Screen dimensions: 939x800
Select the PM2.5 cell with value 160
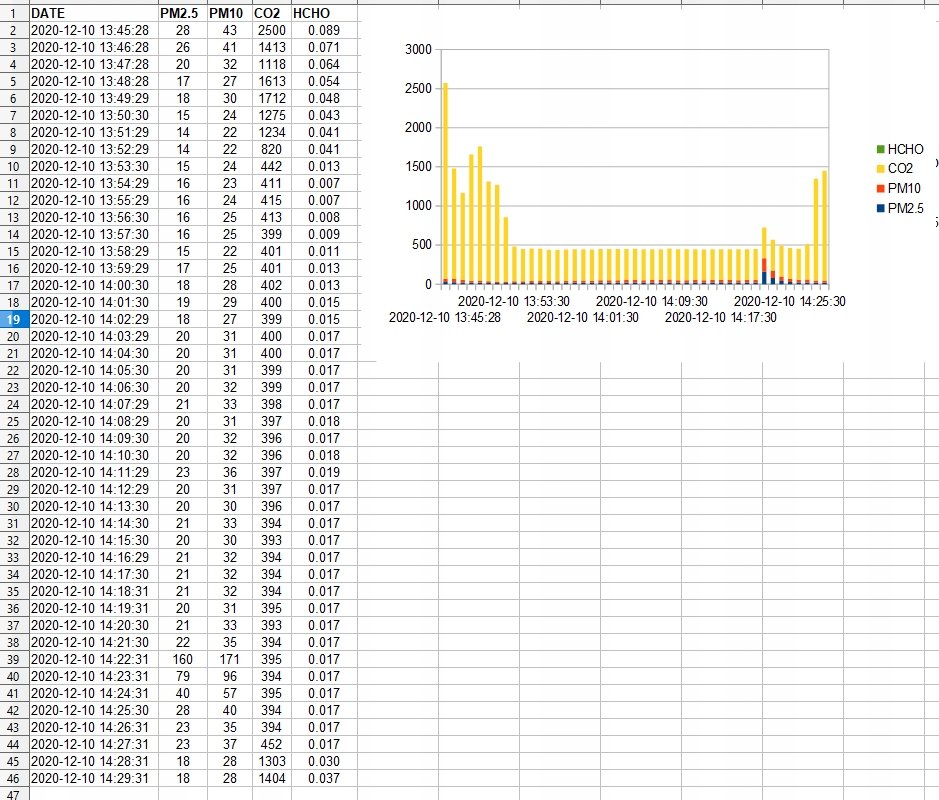(x=182, y=659)
